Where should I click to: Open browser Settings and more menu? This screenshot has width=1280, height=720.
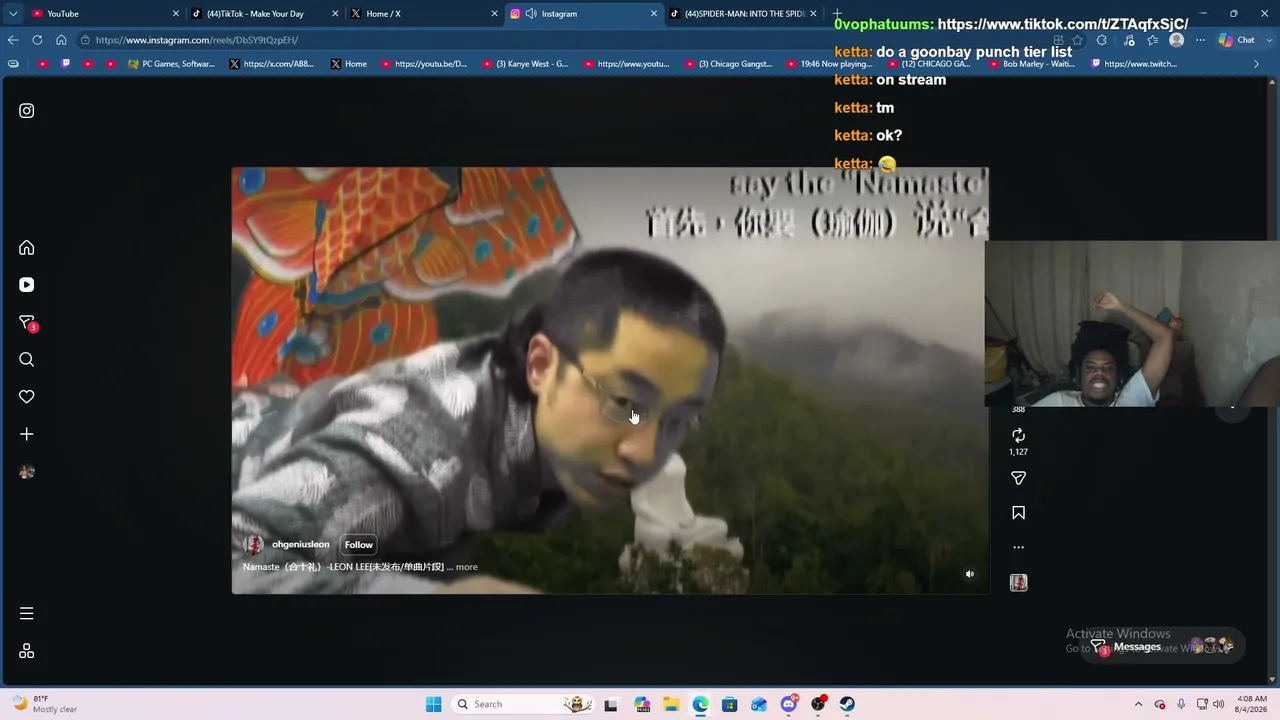pyautogui.click(x=1200, y=40)
